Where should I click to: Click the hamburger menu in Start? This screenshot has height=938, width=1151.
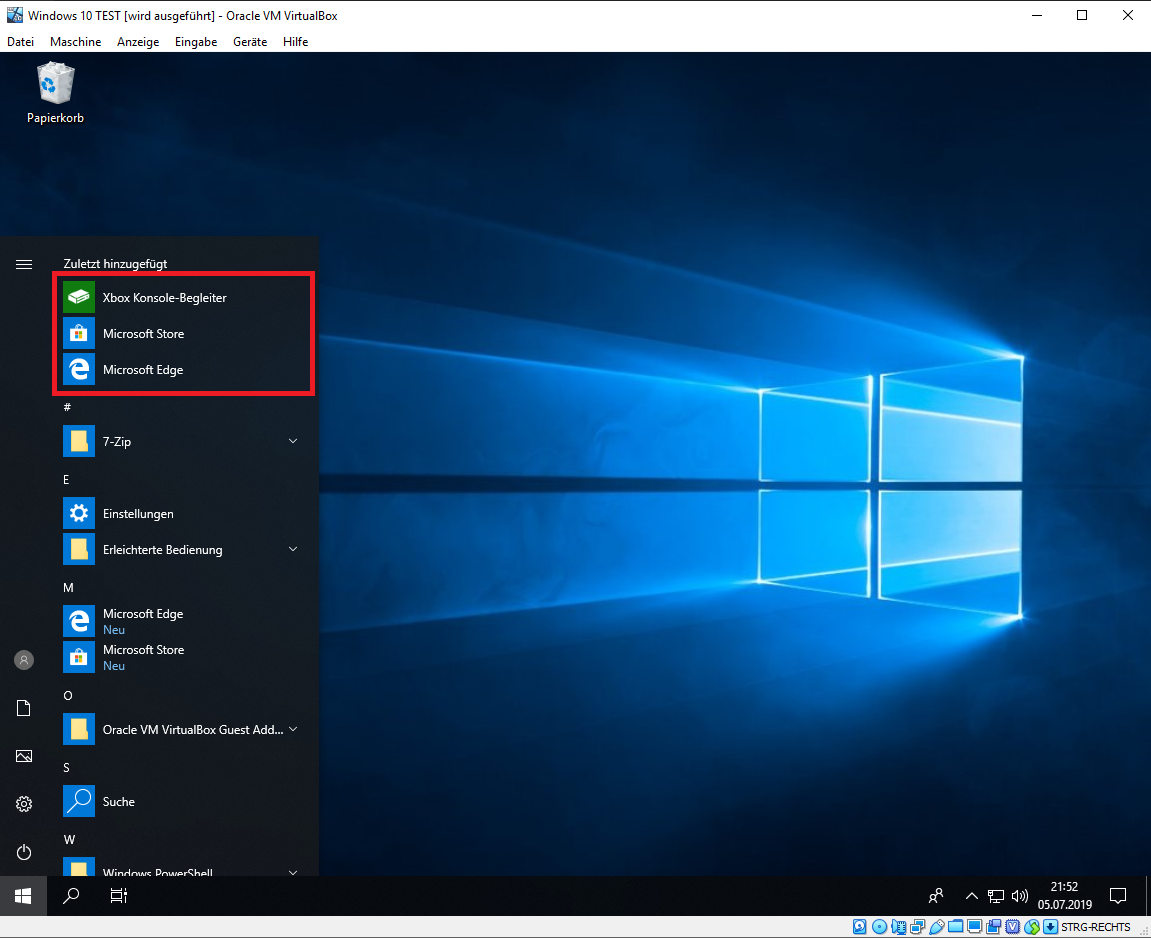click(23, 264)
